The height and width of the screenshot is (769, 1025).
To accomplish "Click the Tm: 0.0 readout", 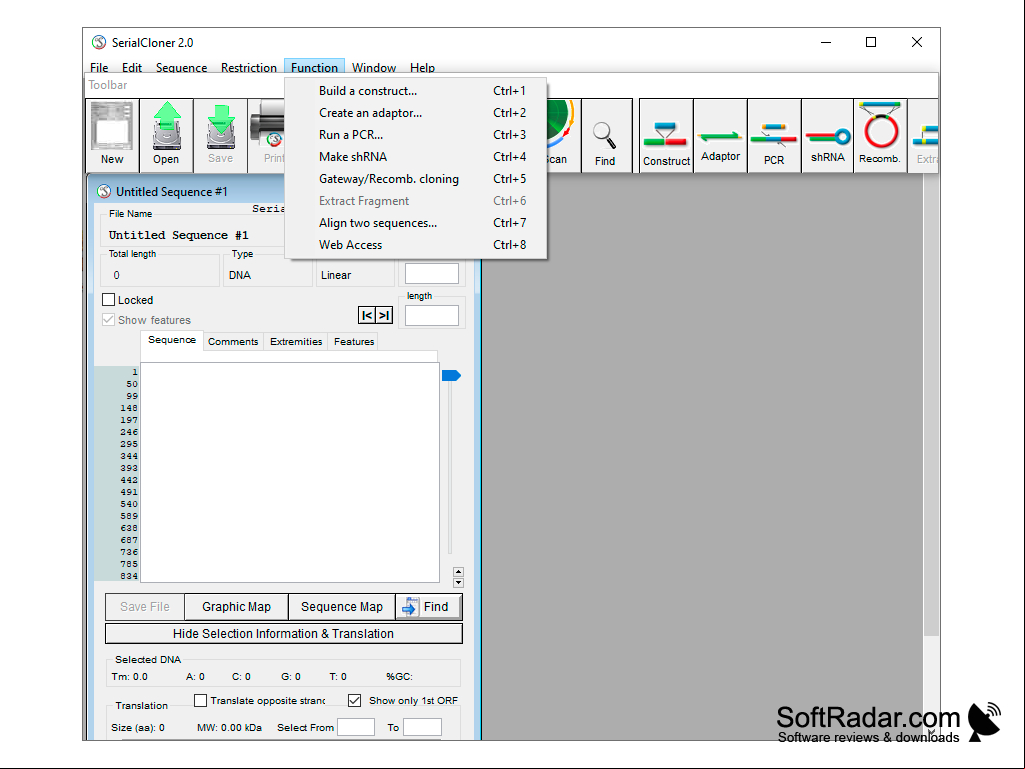I will (x=129, y=677).
